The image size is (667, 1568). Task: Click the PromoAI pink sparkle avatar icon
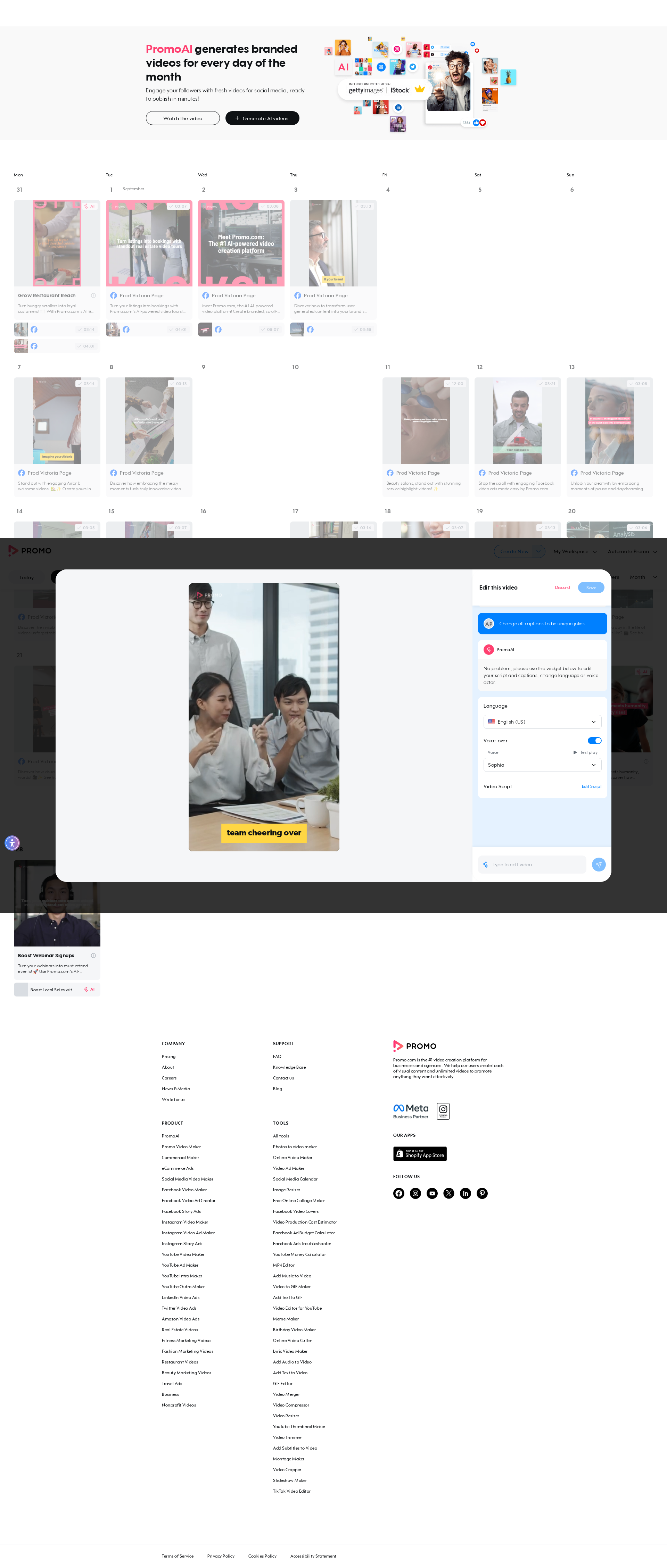click(x=488, y=650)
